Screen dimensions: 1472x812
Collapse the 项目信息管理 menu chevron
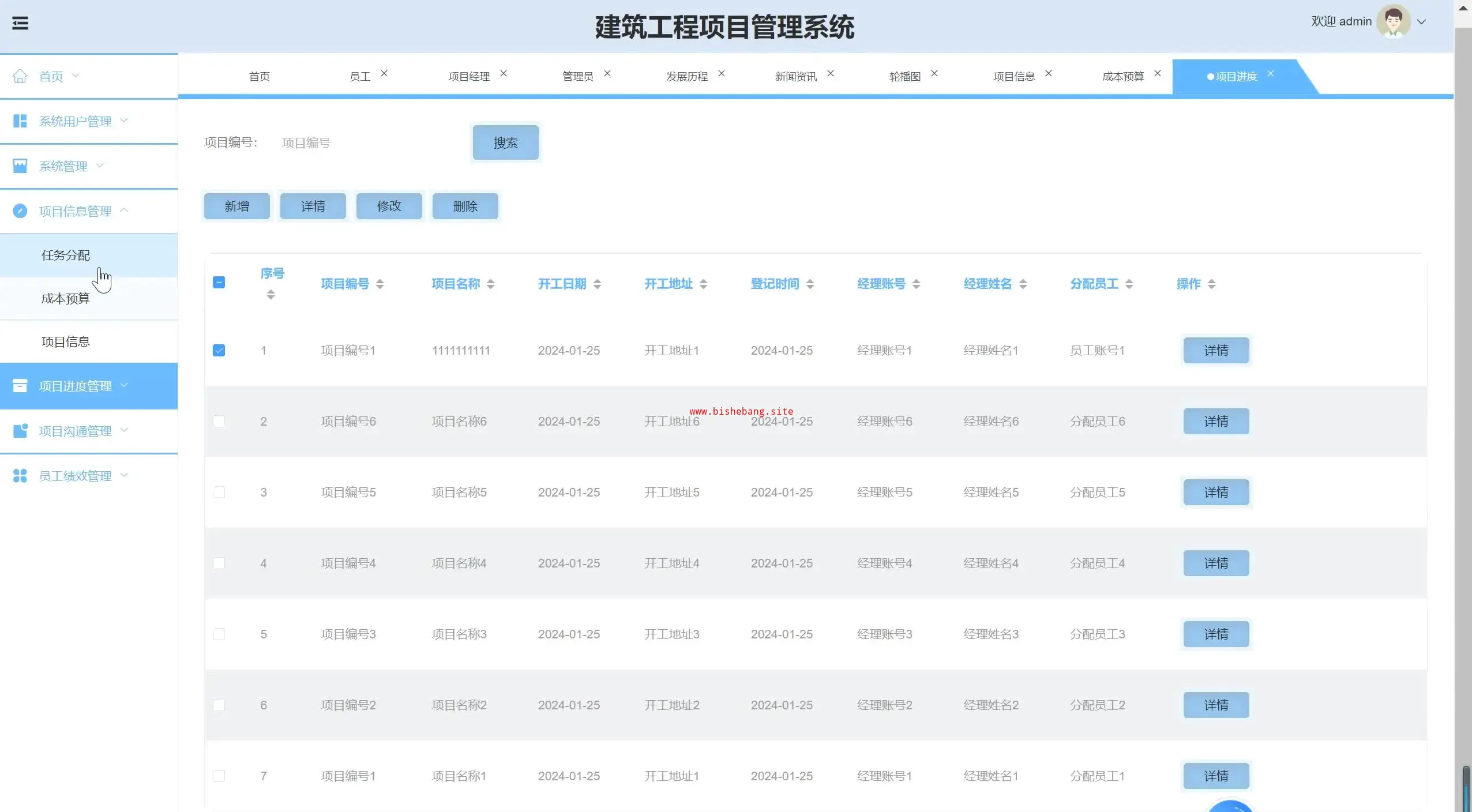pos(124,210)
